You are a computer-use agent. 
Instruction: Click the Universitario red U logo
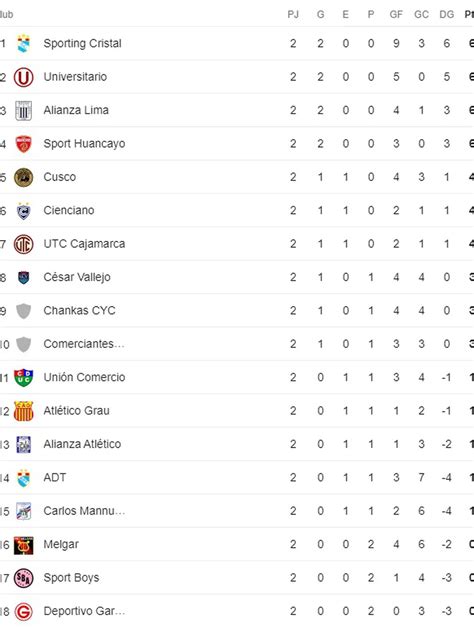(23, 77)
